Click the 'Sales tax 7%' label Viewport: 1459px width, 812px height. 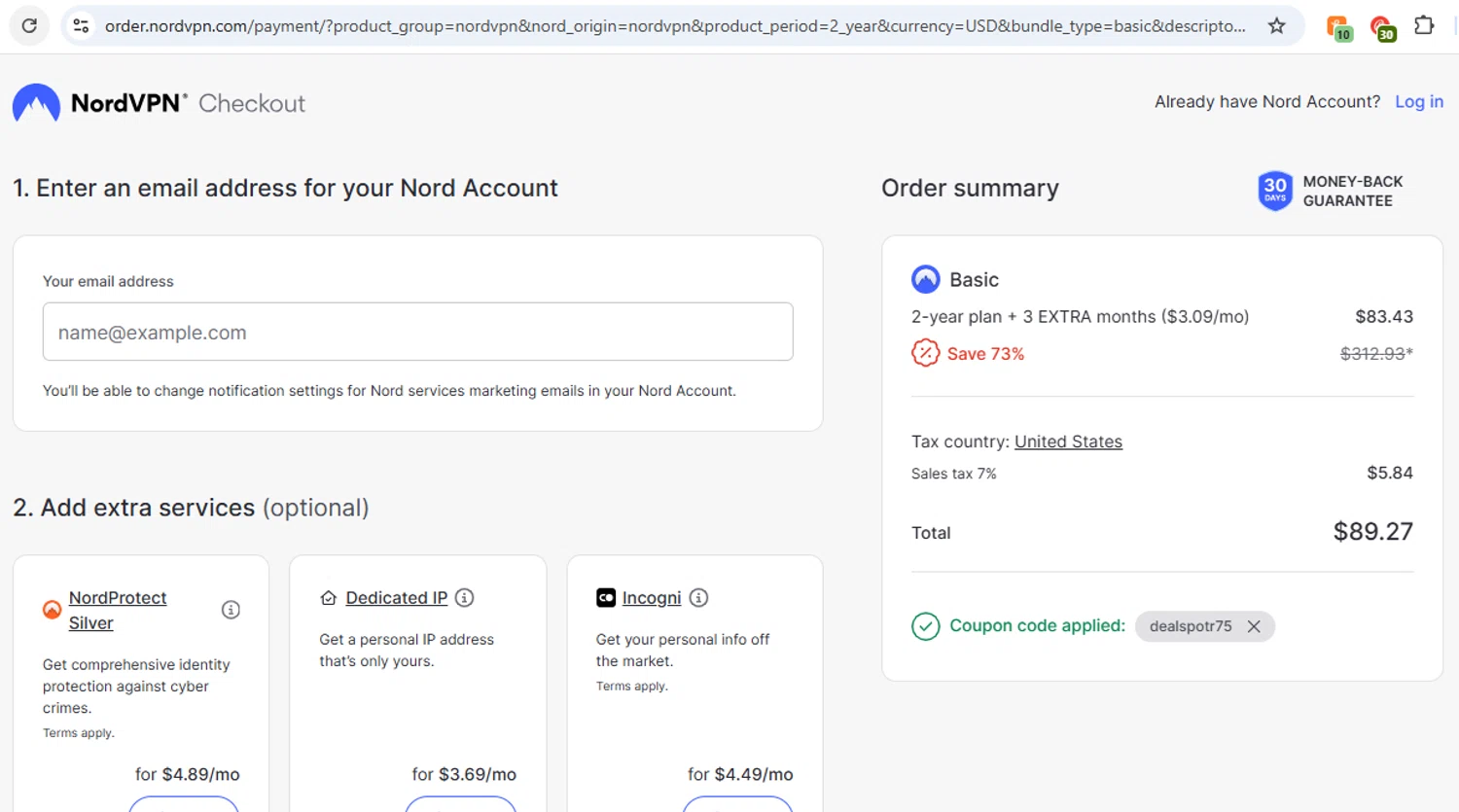click(x=953, y=474)
